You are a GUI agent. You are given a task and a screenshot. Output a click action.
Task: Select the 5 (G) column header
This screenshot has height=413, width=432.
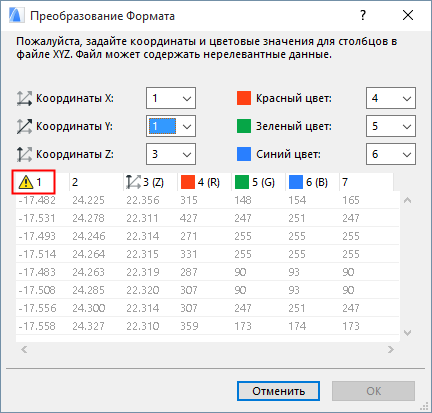coord(258,182)
